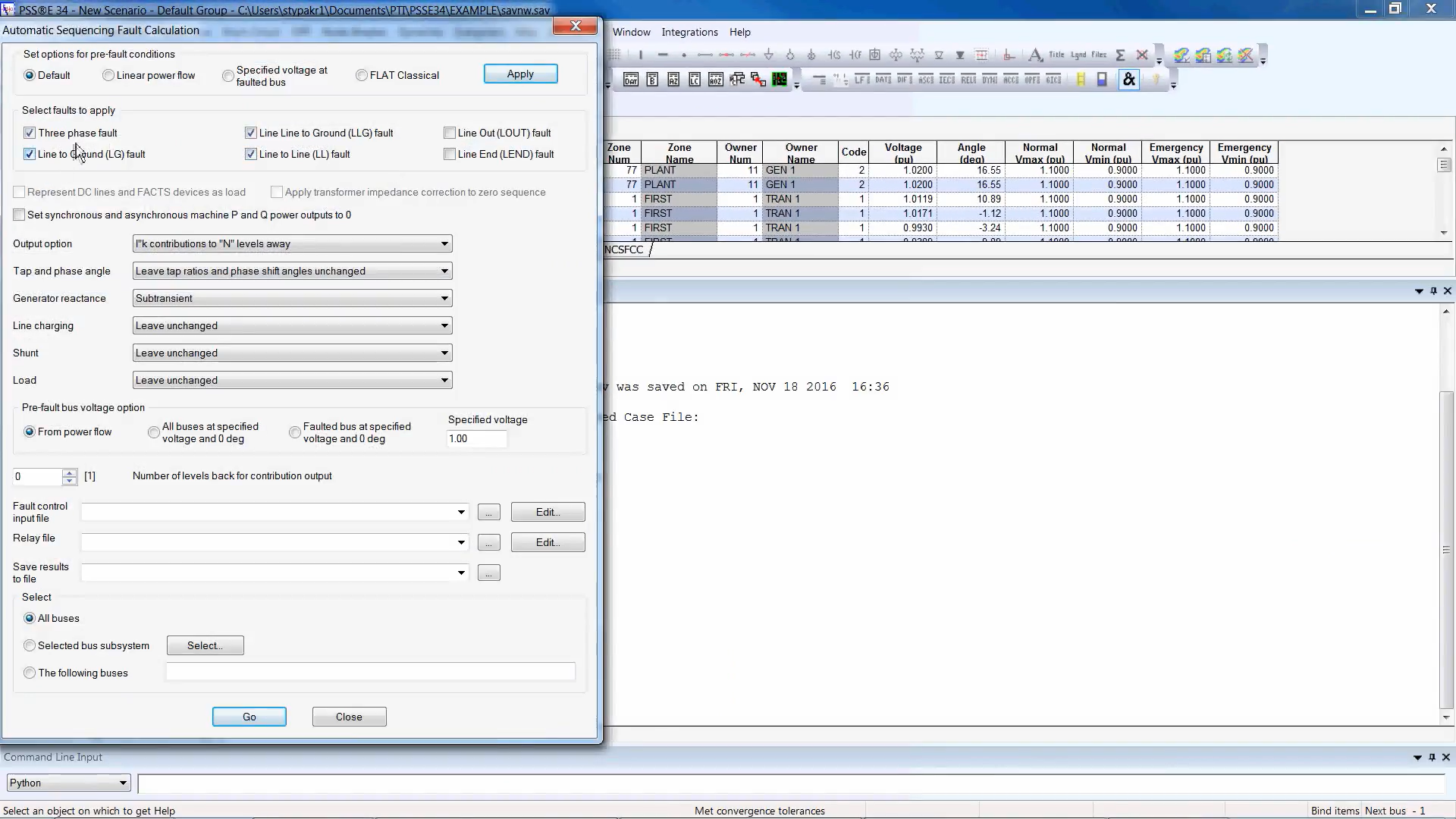The image size is (1456, 819).
Task: Click the LC report toolbar icon
Action: click(x=695, y=80)
